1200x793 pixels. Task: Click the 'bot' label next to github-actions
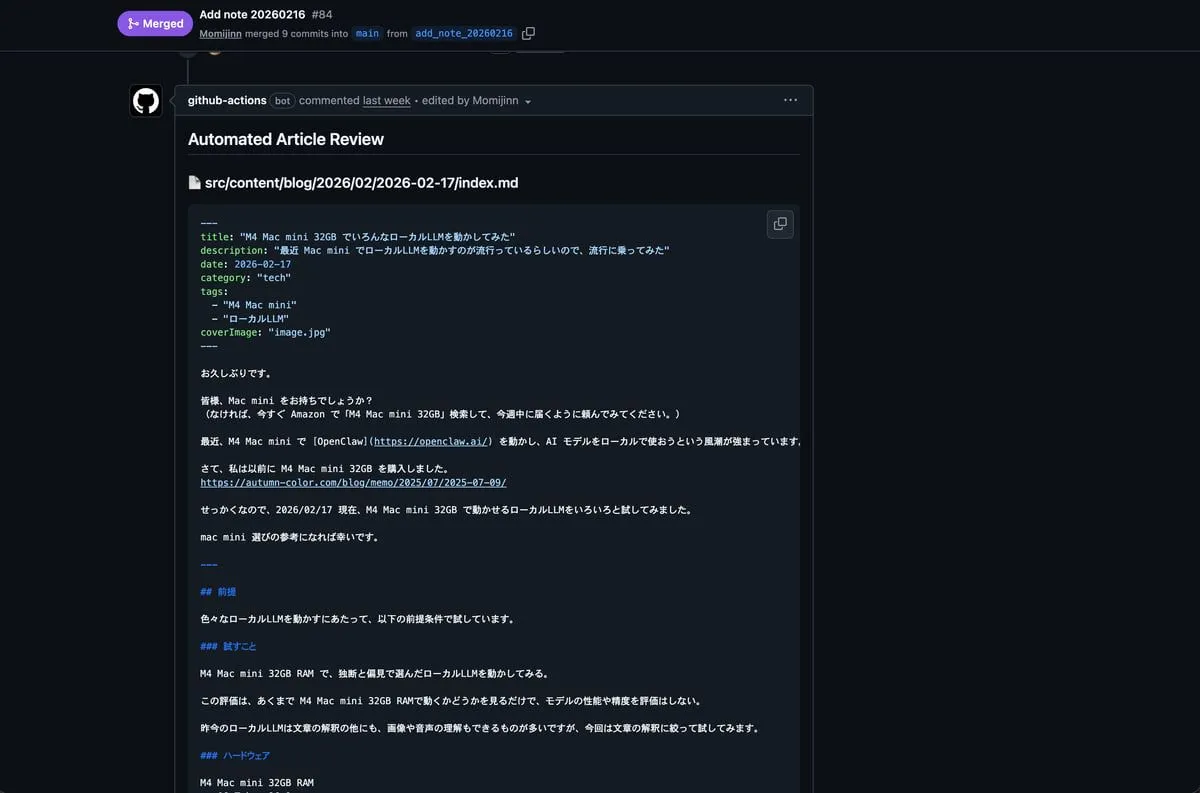[x=282, y=101]
